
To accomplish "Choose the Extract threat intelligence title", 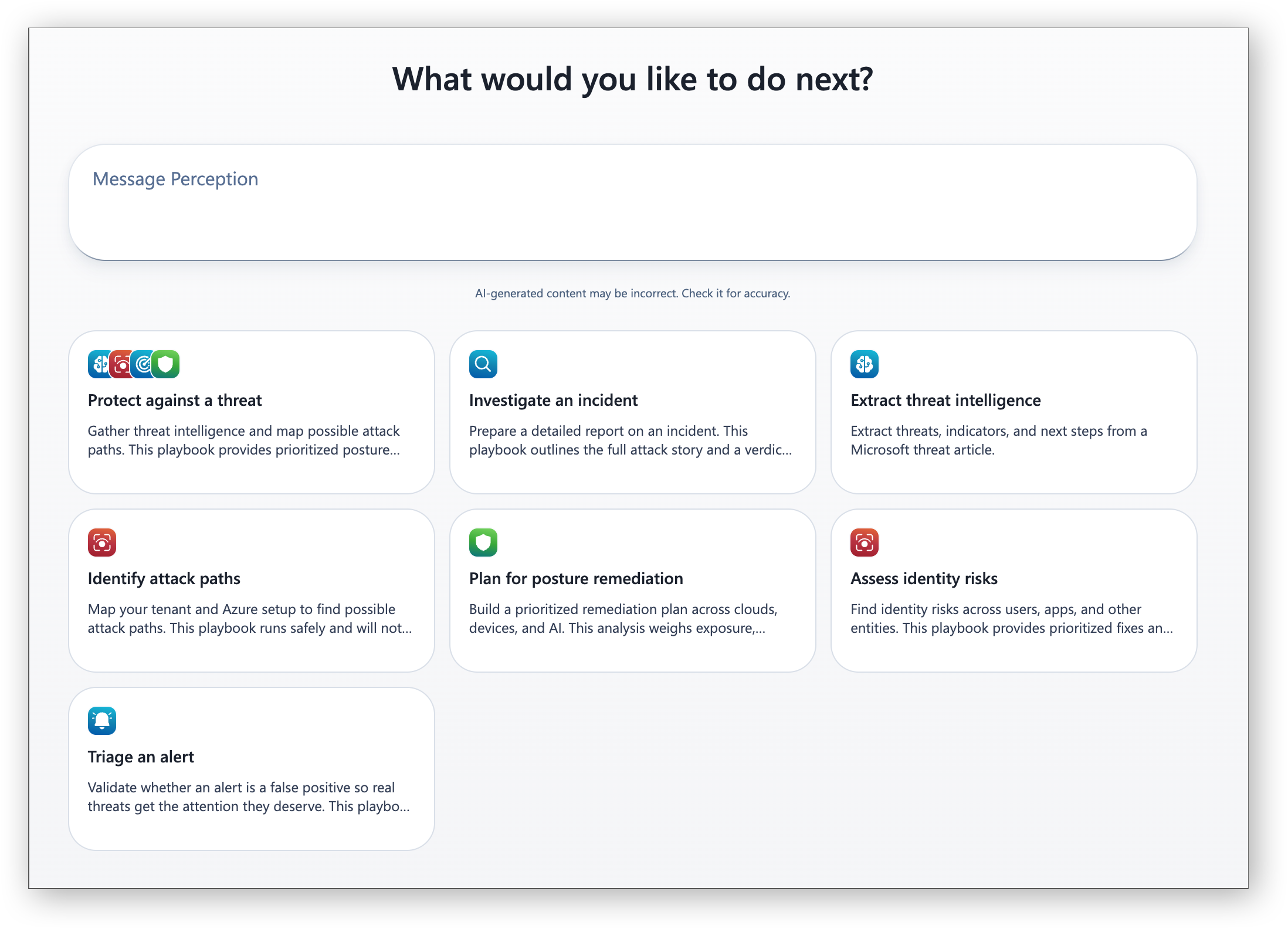I will 945,400.
